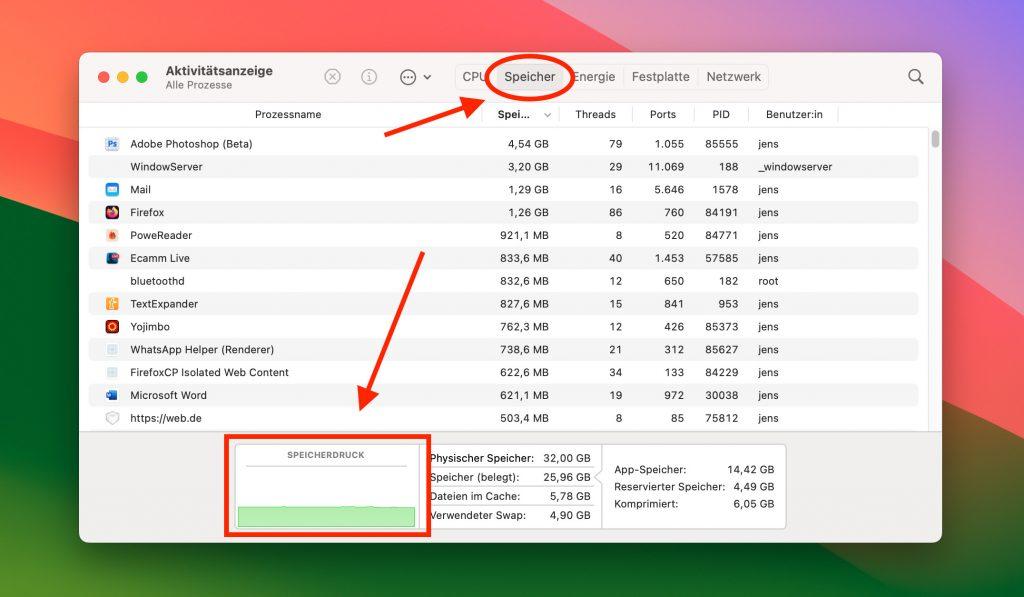Click the Yojimbo app icon

[112, 327]
